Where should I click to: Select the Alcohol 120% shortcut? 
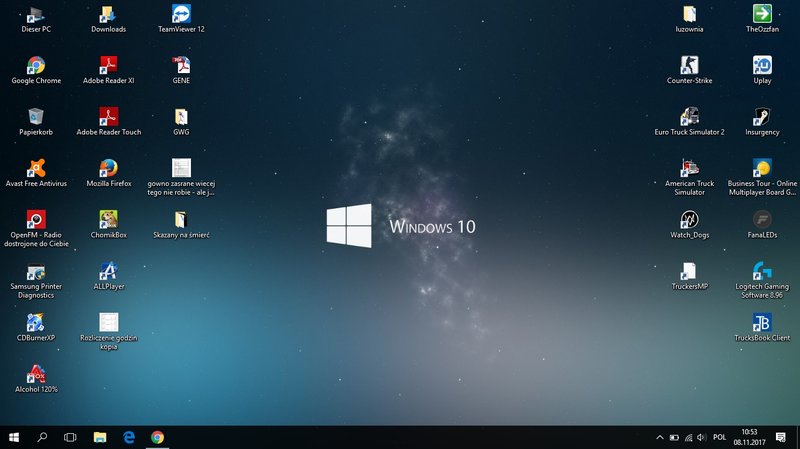click(x=36, y=374)
